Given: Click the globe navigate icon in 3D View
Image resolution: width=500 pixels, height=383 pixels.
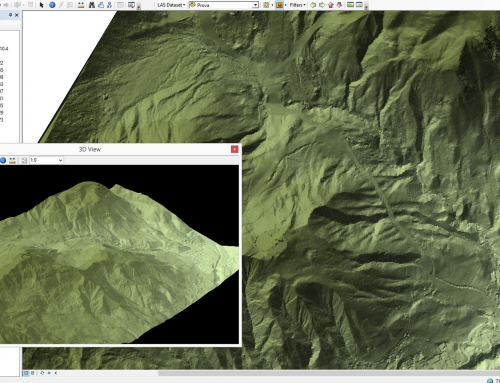Looking at the screenshot, I should click(3, 160).
